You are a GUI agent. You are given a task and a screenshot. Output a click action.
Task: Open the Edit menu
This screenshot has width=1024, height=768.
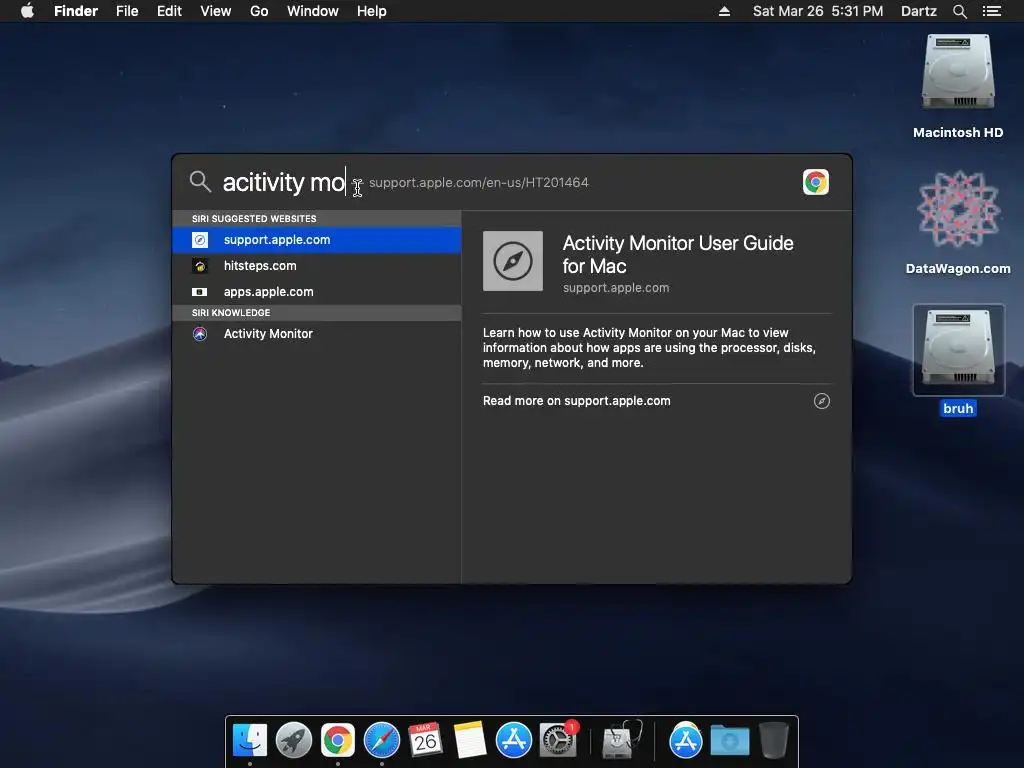pos(169,11)
